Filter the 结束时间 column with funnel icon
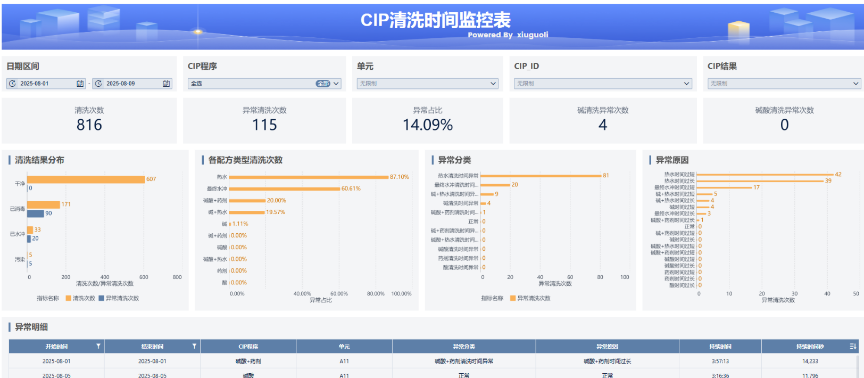Screen dimensions: 864x378 tap(194, 346)
